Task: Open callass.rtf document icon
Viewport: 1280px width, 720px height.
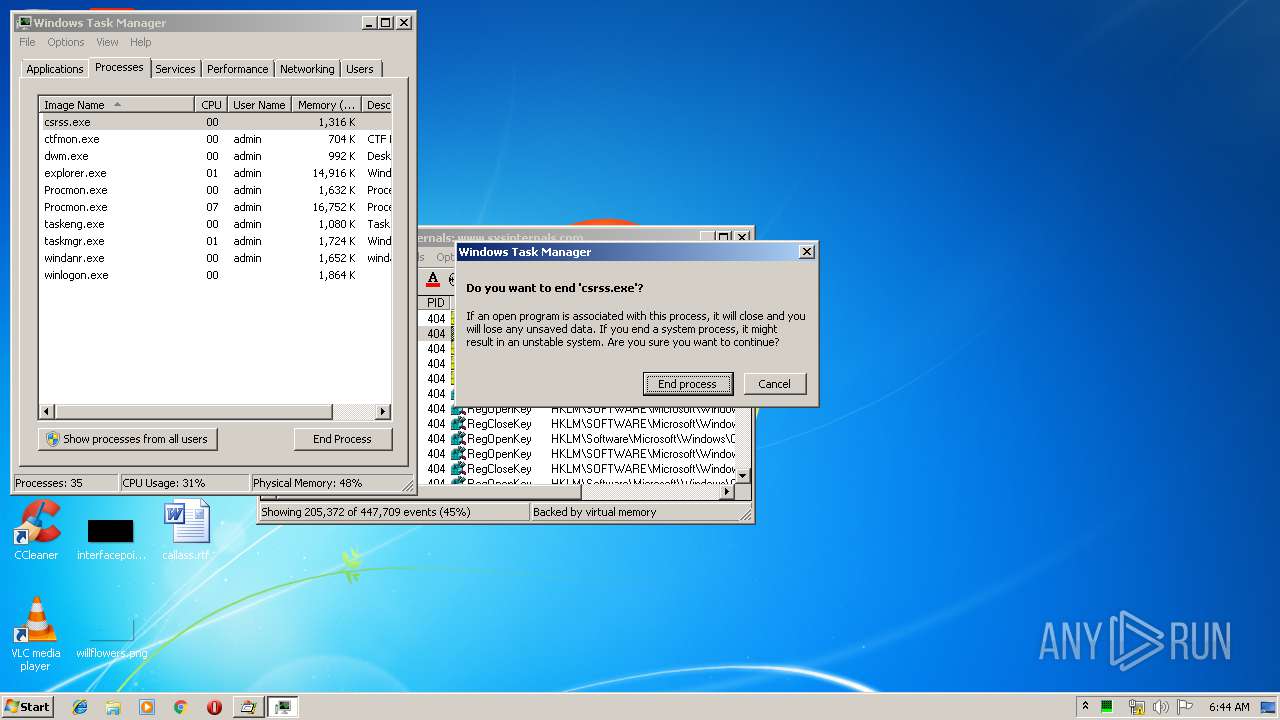Action: pyautogui.click(x=187, y=530)
